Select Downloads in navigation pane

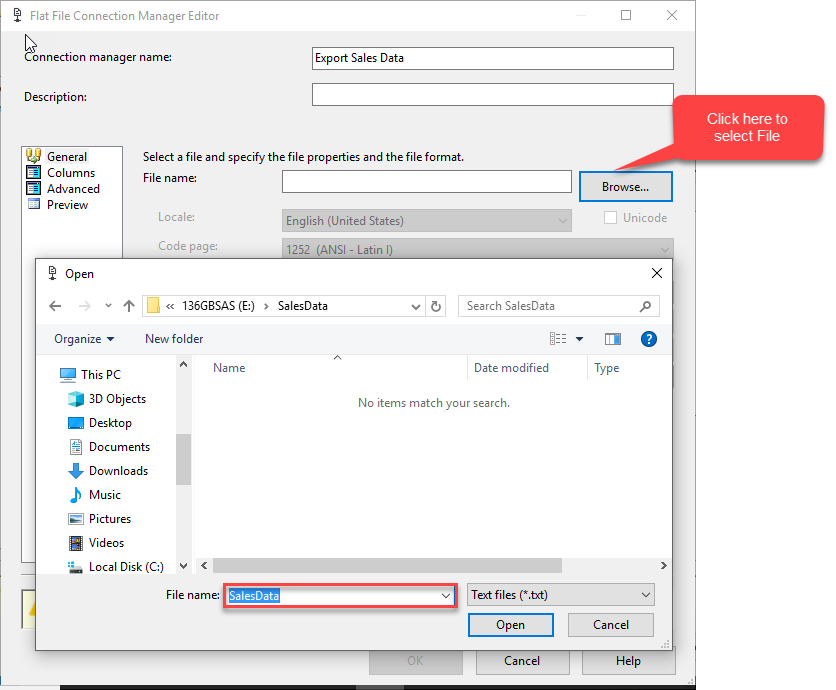118,471
